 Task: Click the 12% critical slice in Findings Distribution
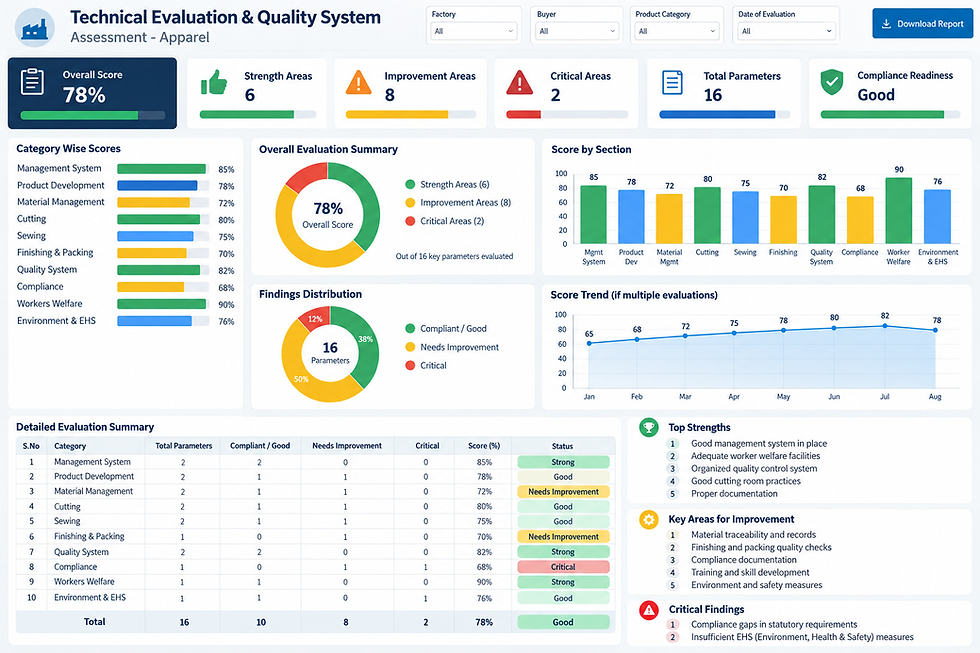pyautogui.click(x=314, y=319)
